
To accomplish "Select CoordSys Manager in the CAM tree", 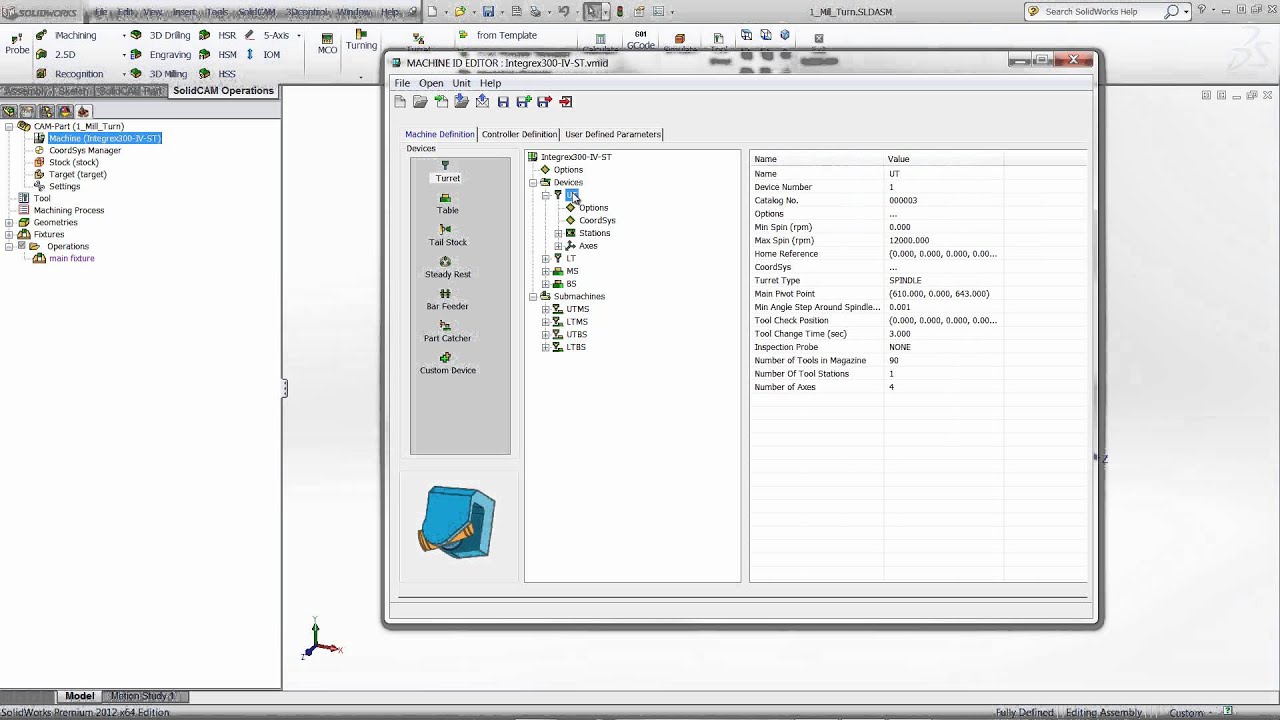I will click(85, 150).
